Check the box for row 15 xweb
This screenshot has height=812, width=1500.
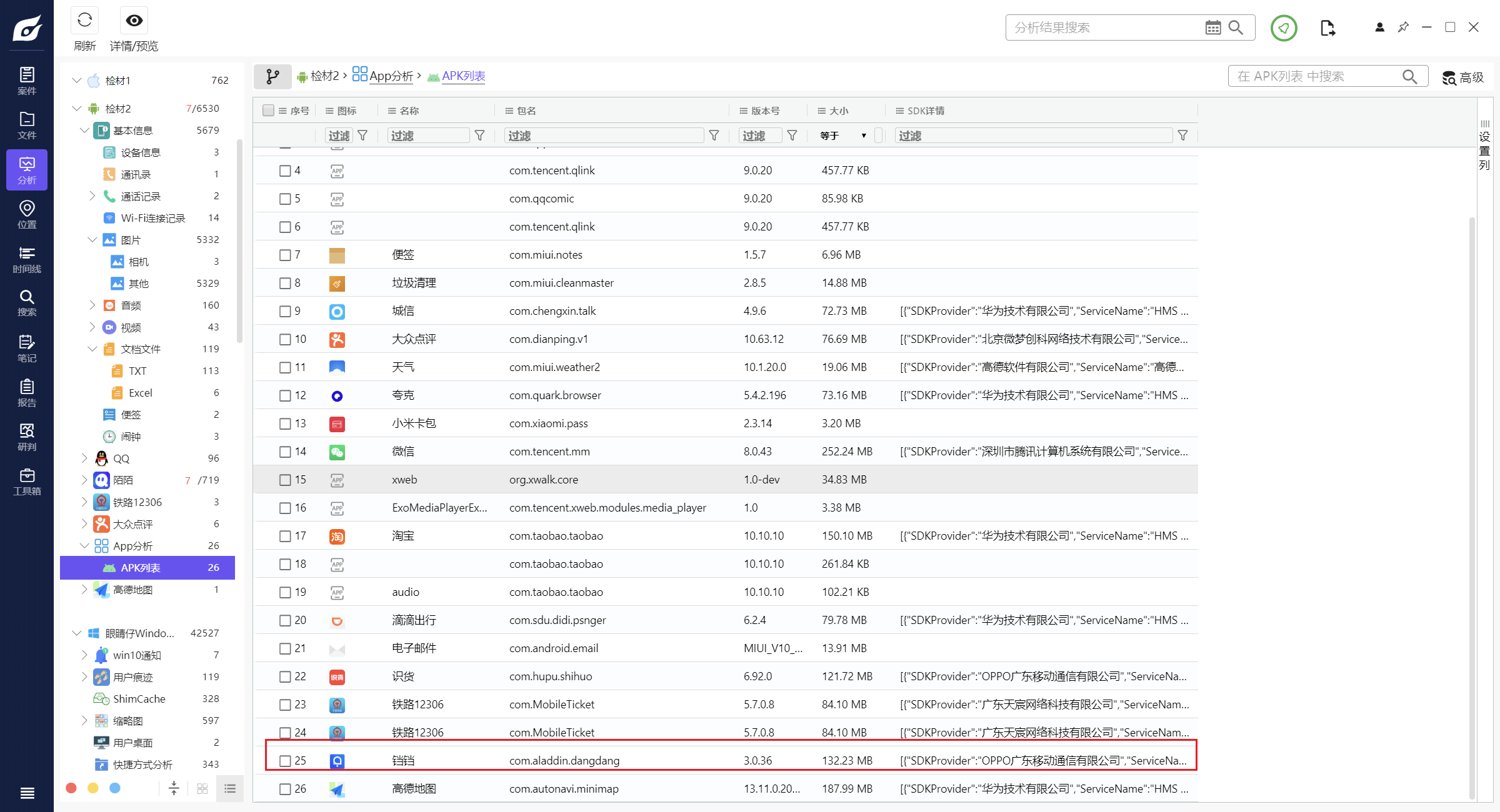[x=285, y=480]
